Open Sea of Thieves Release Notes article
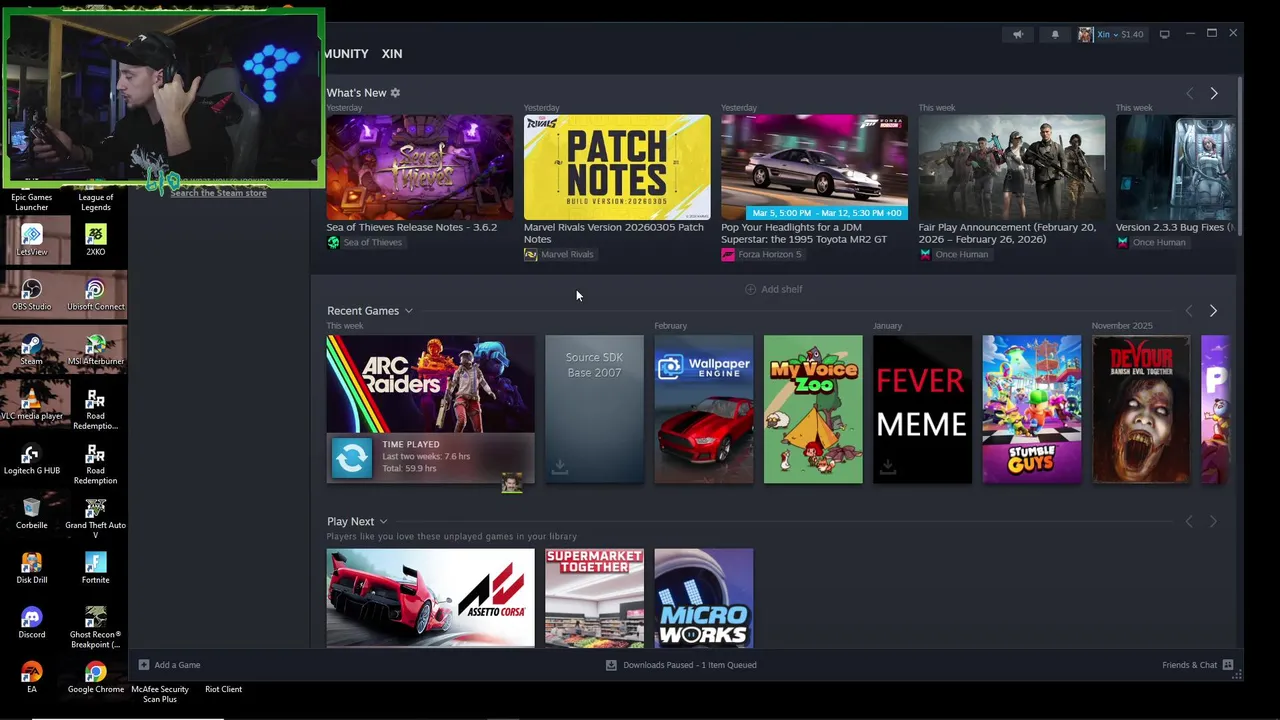1280x720 pixels. [x=411, y=227]
